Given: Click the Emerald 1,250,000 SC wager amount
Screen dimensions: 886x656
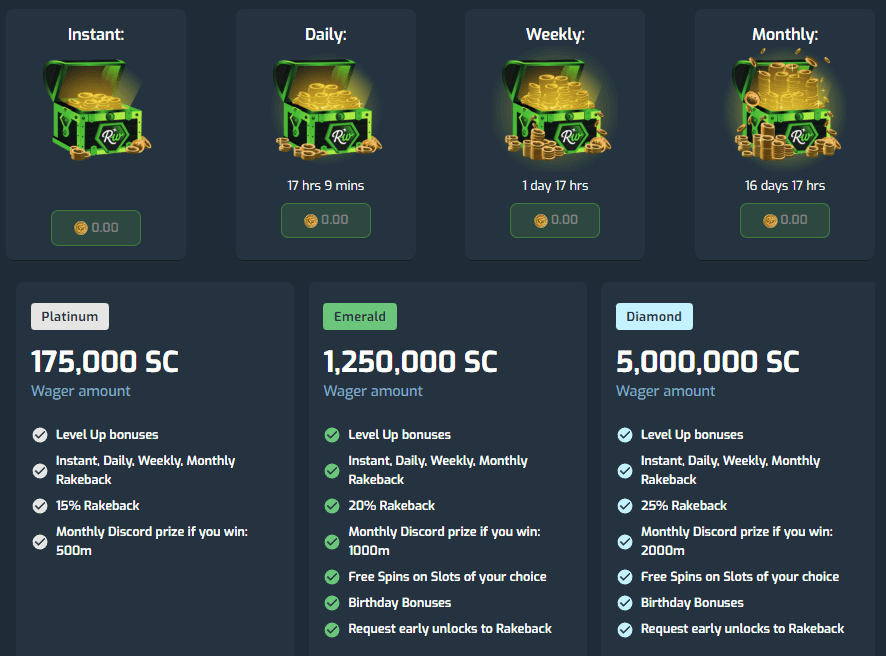Looking at the screenshot, I should click(x=410, y=361).
